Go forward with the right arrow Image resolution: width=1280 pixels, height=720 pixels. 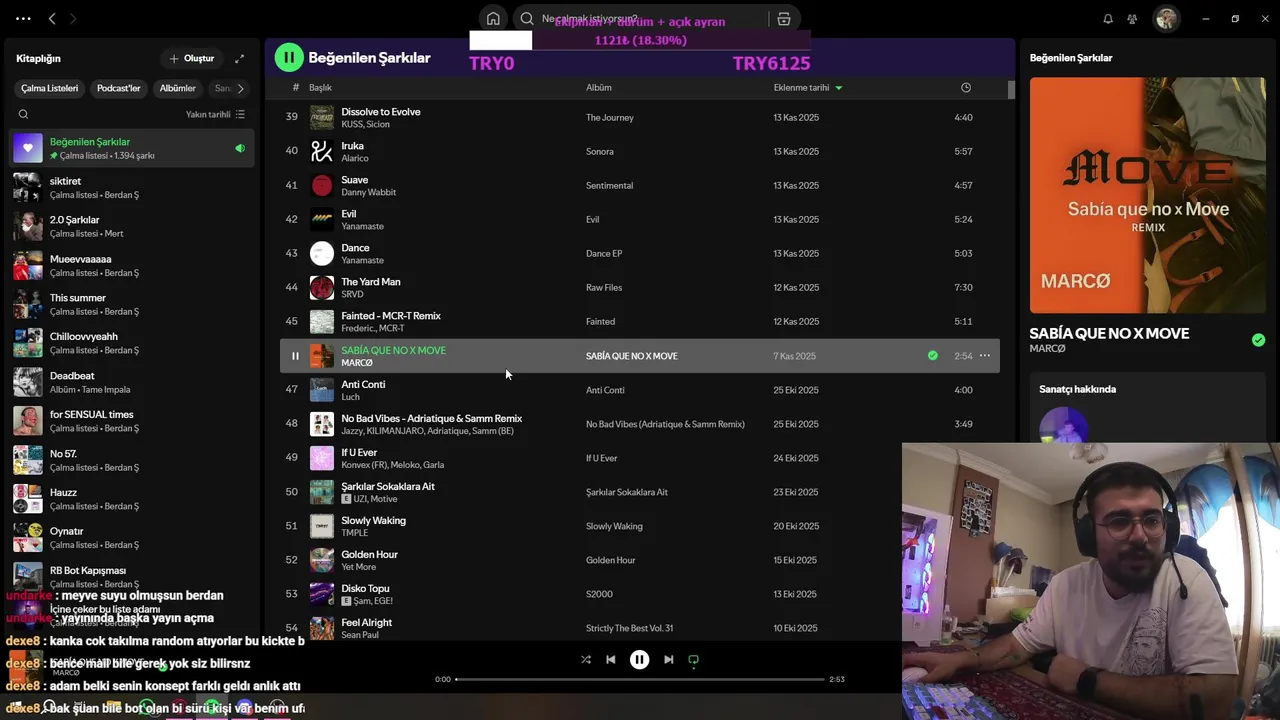coord(72,19)
